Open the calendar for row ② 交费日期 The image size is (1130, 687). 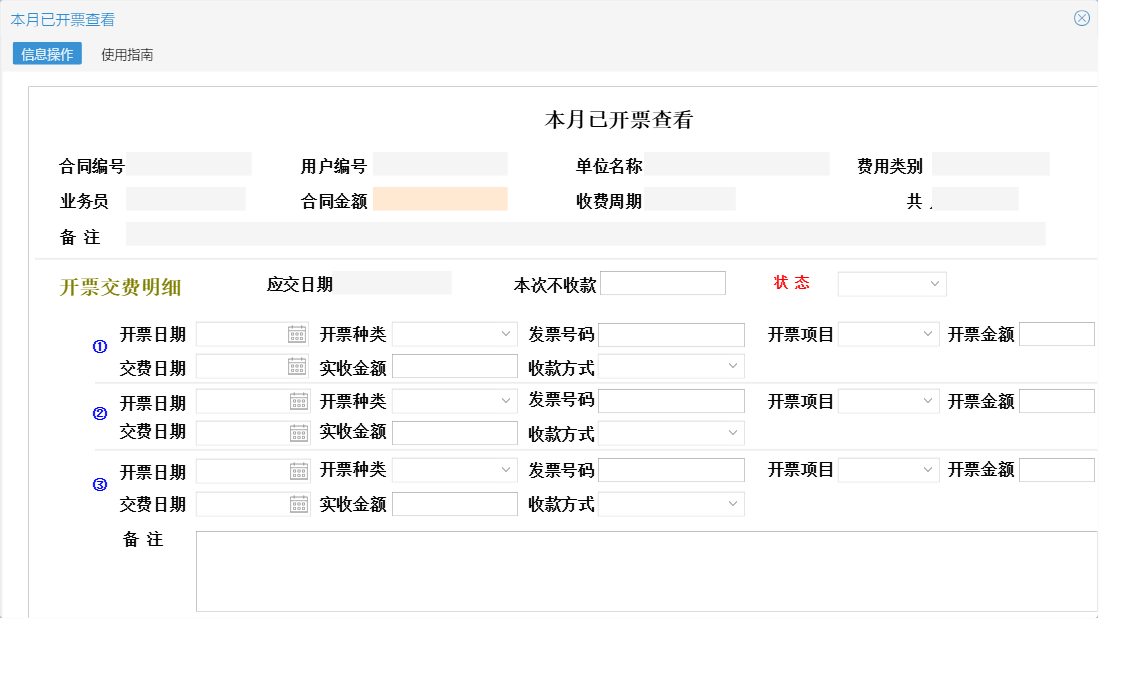click(x=298, y=433)
